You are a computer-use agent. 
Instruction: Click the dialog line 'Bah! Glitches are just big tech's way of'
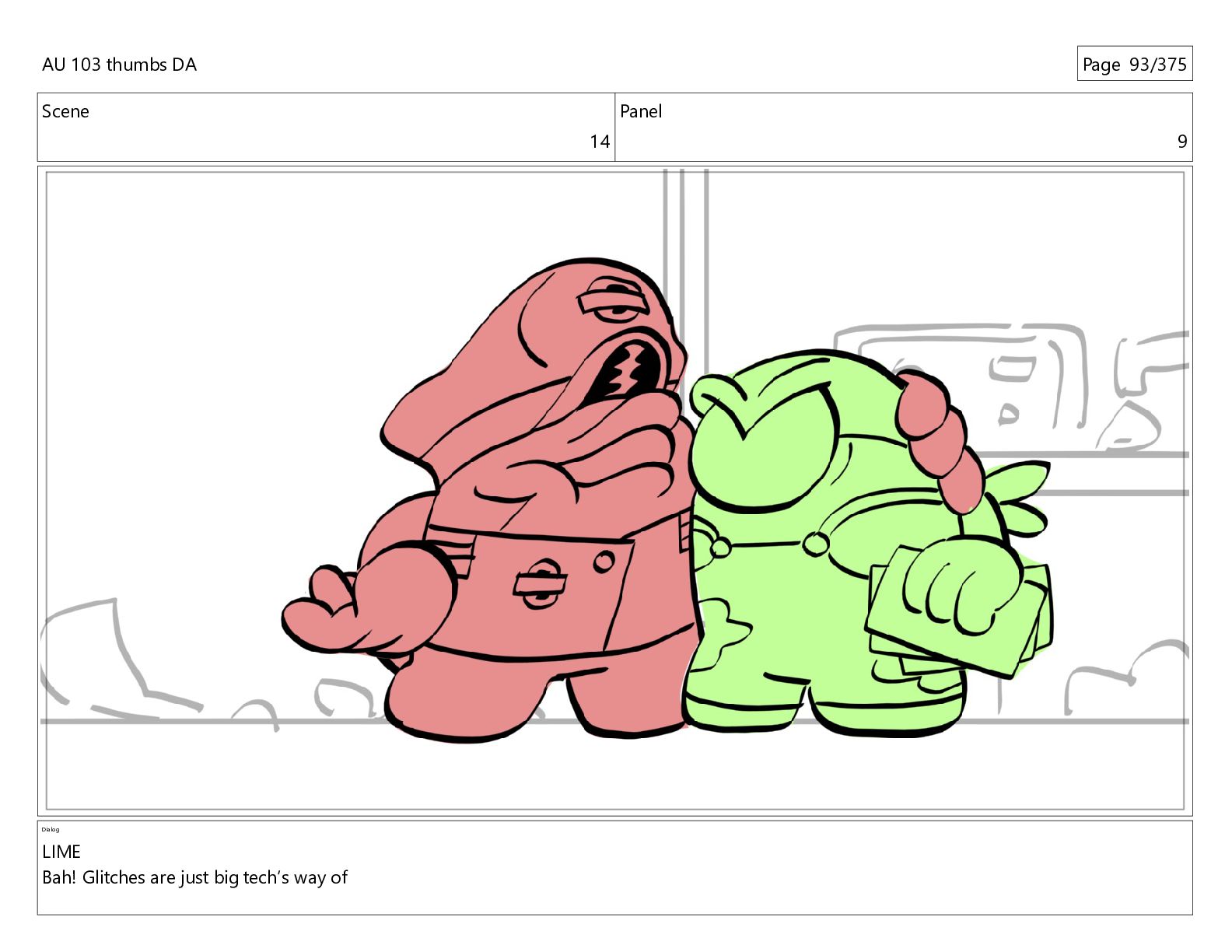click(x=194, y=877)
